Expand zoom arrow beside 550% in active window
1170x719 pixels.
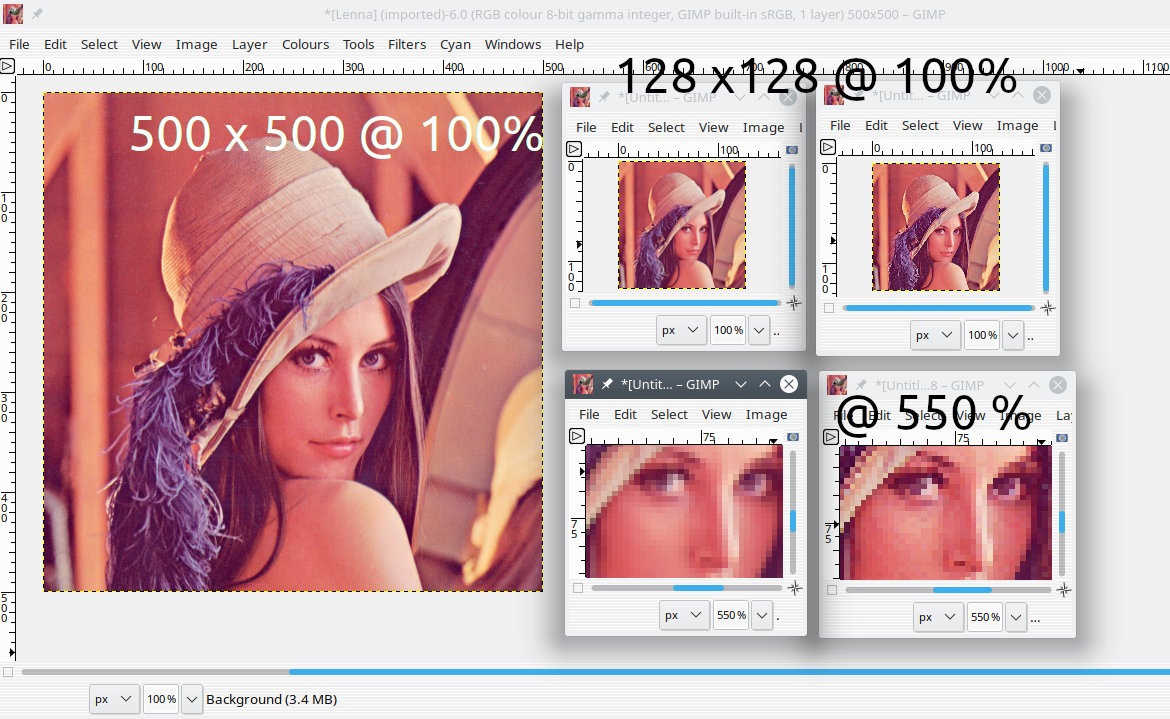(762, 615)
